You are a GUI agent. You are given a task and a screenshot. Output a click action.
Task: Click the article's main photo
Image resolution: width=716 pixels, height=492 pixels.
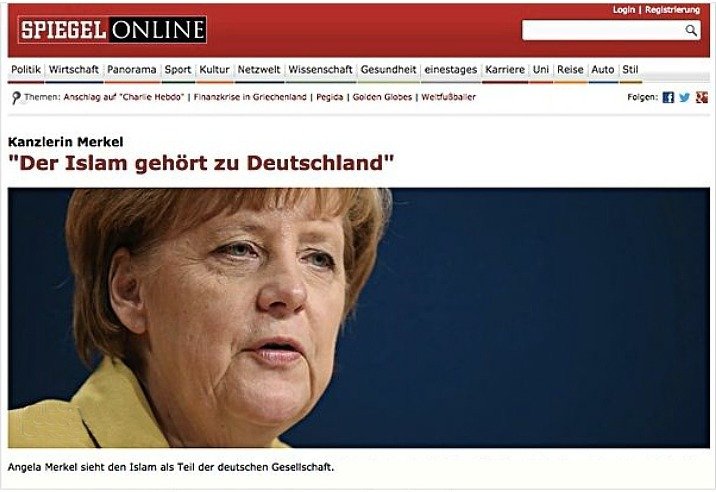pyautogui.click(x=359, y=317)
